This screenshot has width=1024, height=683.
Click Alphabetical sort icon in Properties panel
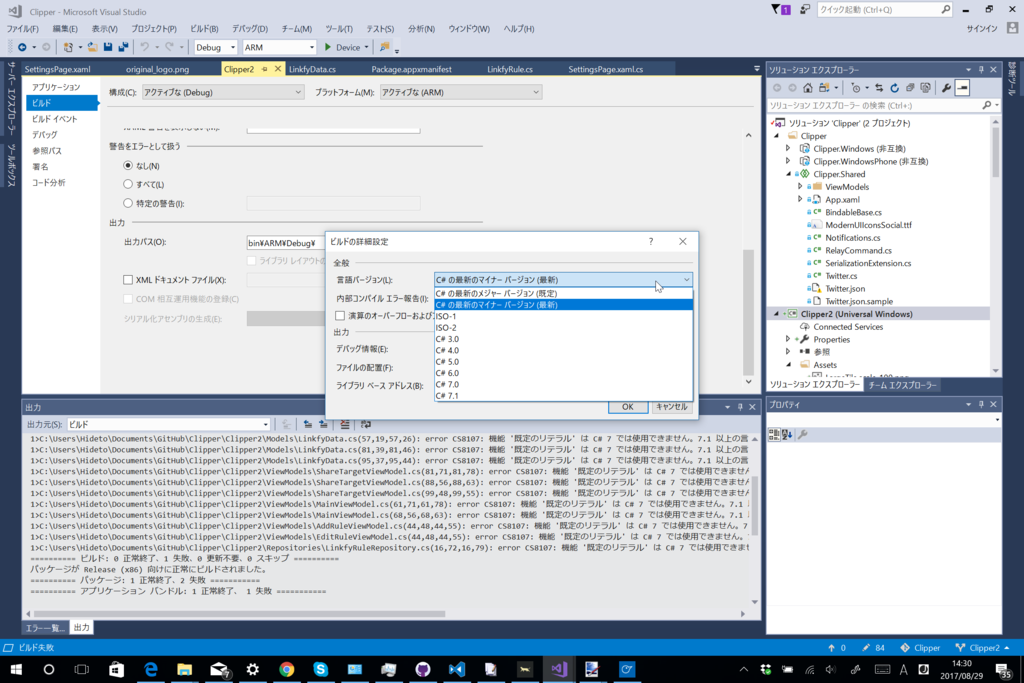(787, 434)
